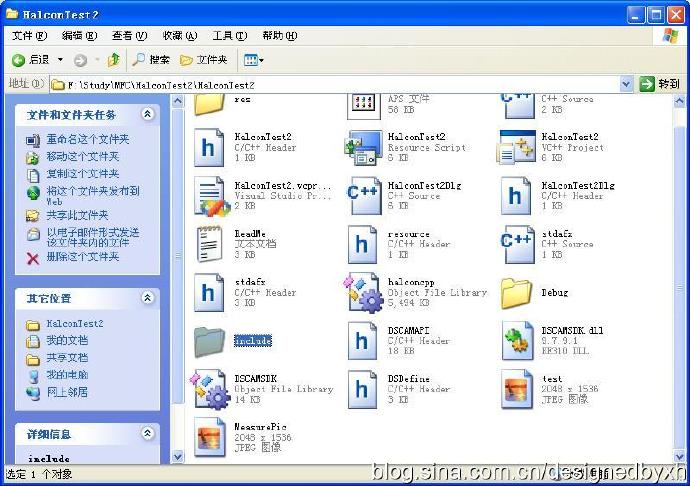Click the file list scroll up arrow
Viewport: 690px width, 486px height.
pos(679,101)
